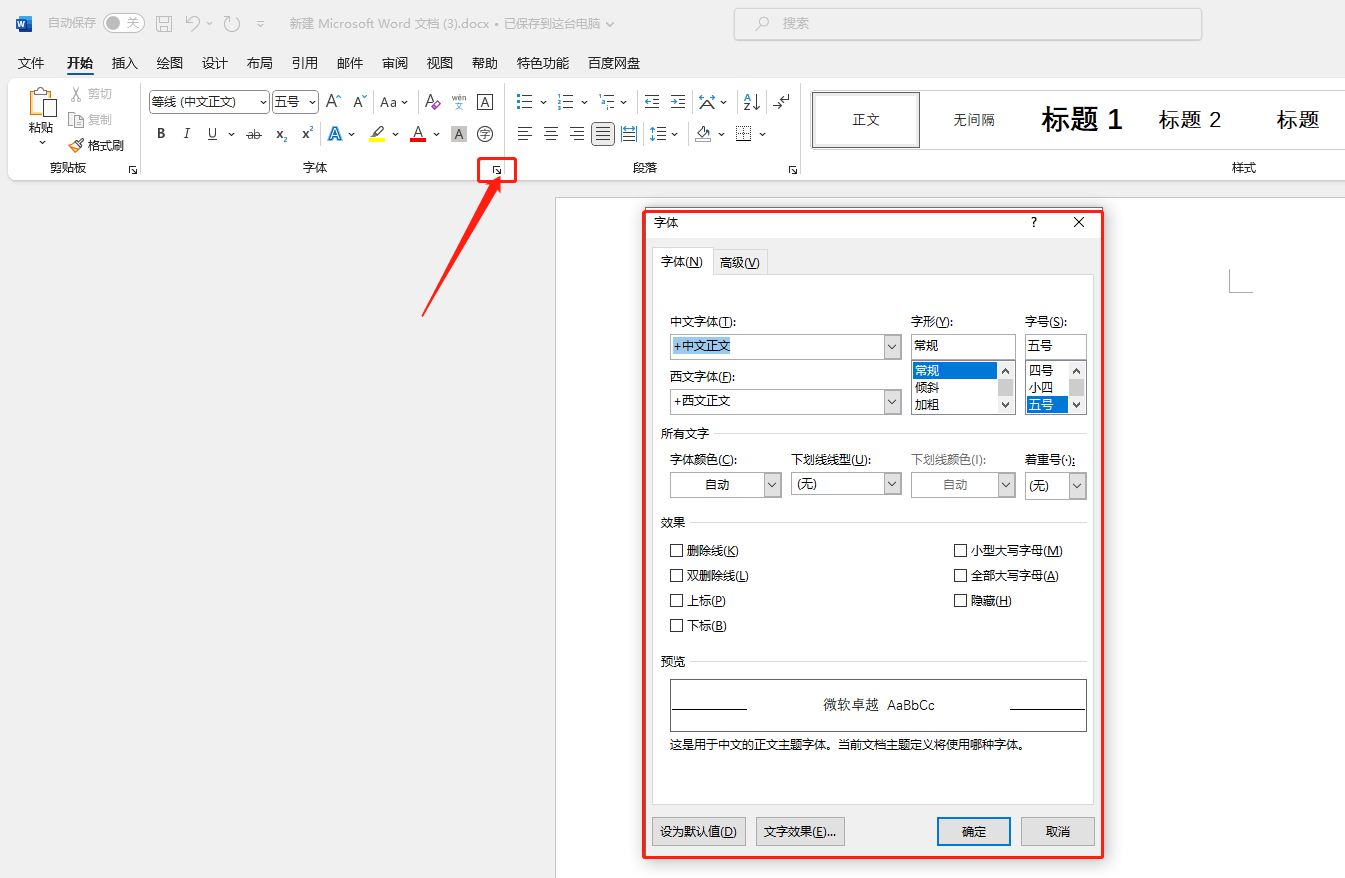Click the Superscript x² icon
The image size is (1345, 878).
coord(308,134)
